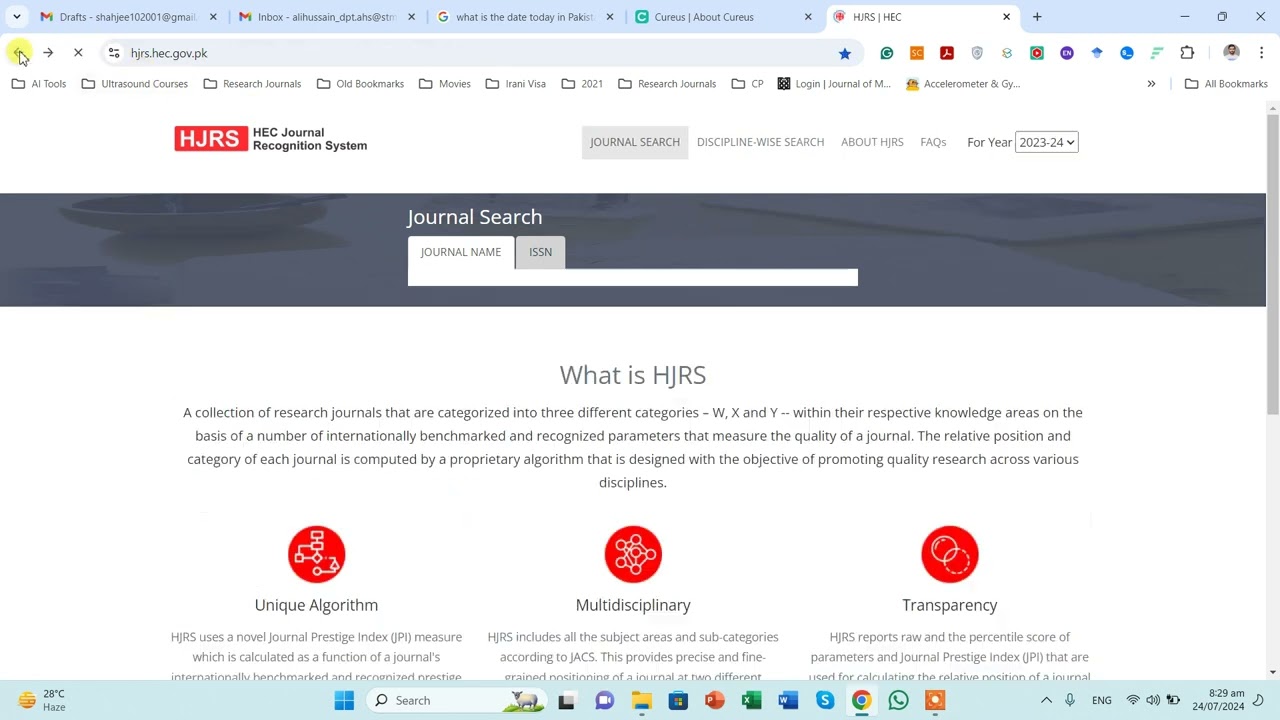
Task: Open Login Journal of M... bookmark
Action: pyautogui.click(x=834, y=84)
